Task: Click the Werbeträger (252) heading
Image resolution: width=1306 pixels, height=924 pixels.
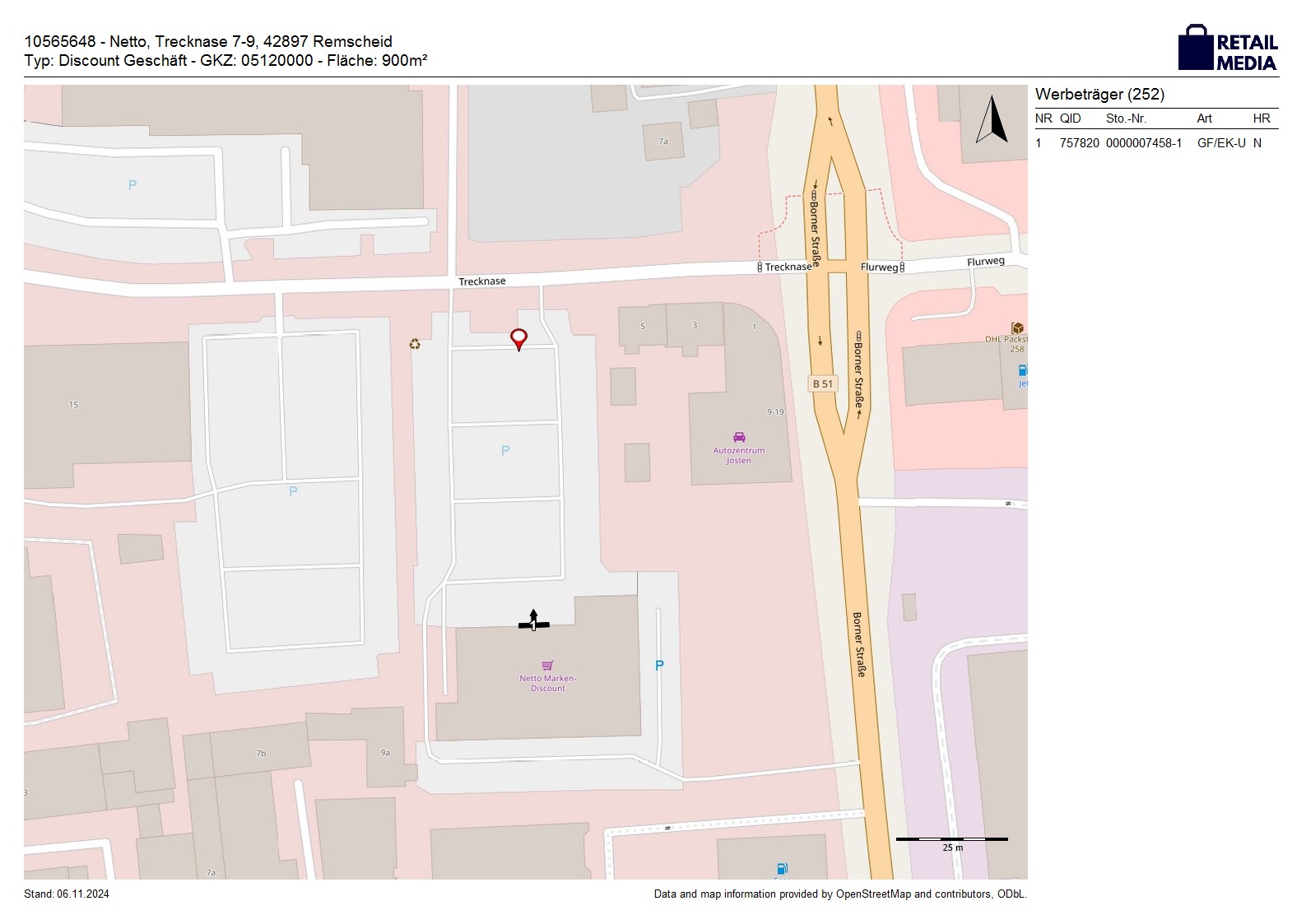Action: [x=1099, y=95]
